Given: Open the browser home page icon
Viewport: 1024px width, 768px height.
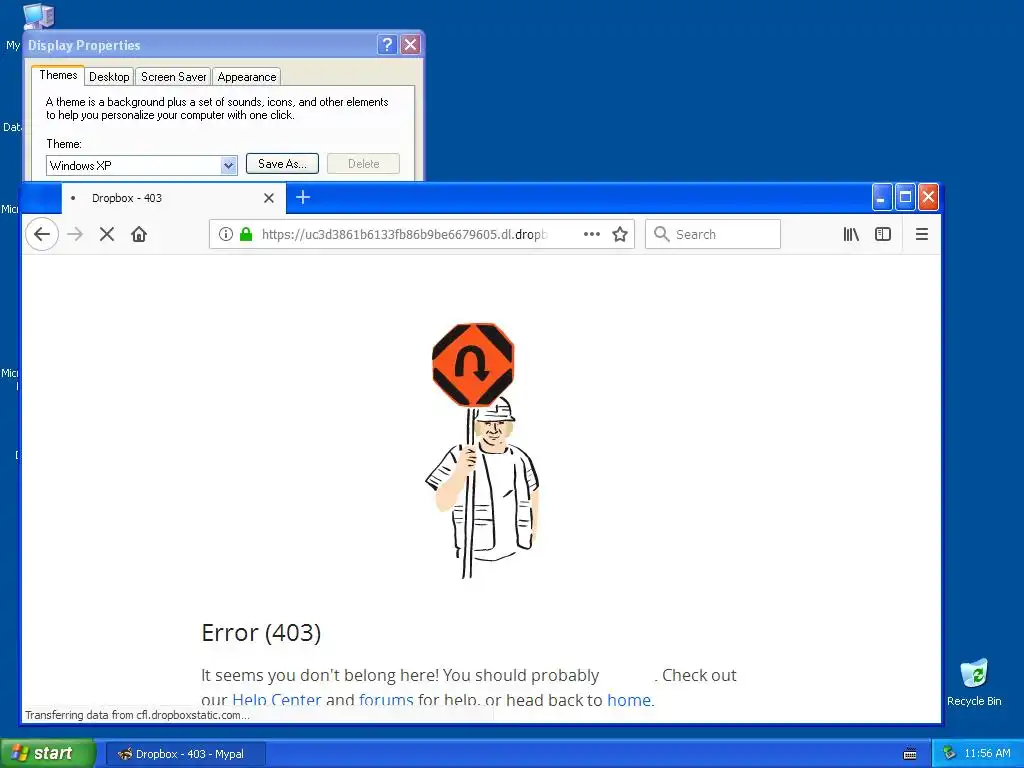Looking at the screenshot, I should [139, 234].
